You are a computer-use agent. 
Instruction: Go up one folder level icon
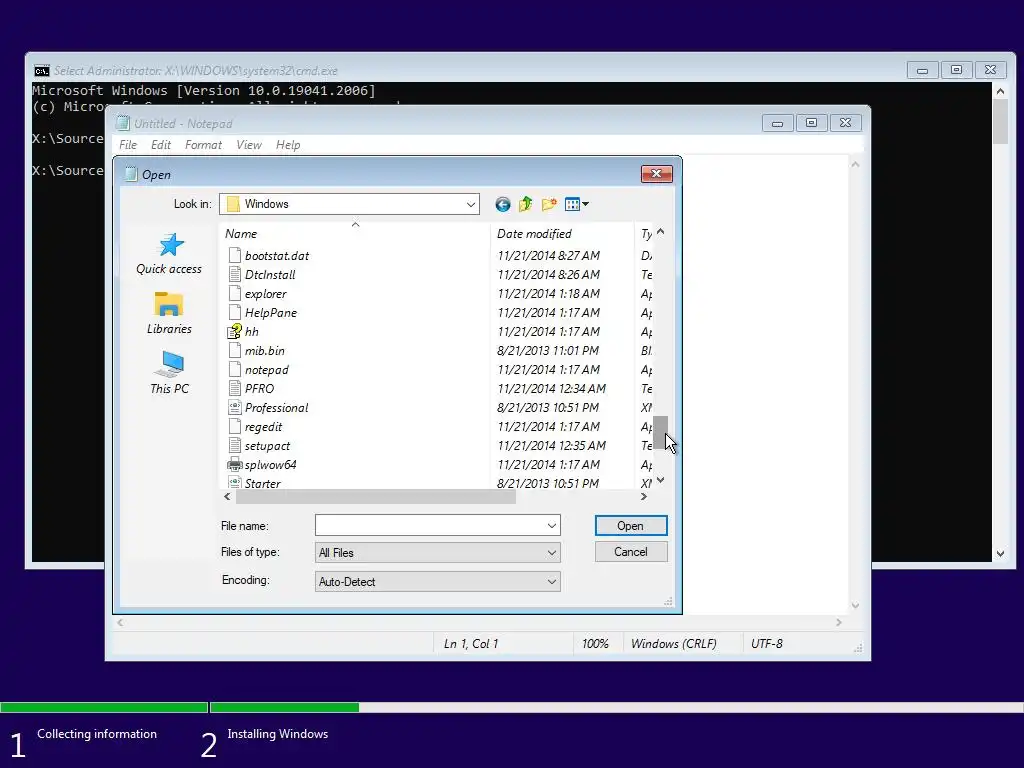pyautogui.click(x=526, y=204)
